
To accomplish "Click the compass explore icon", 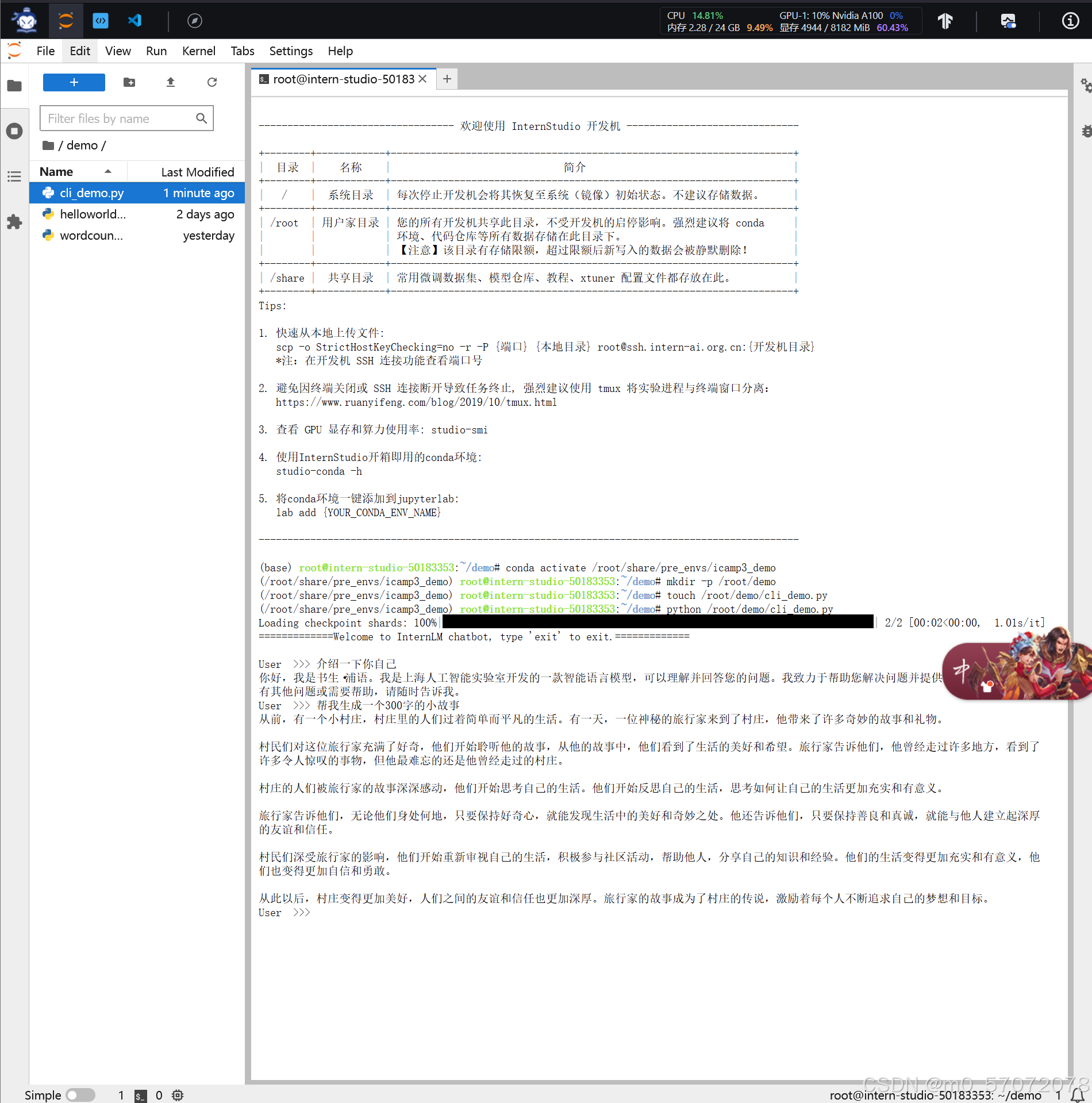I will click(x=194, y=21).
